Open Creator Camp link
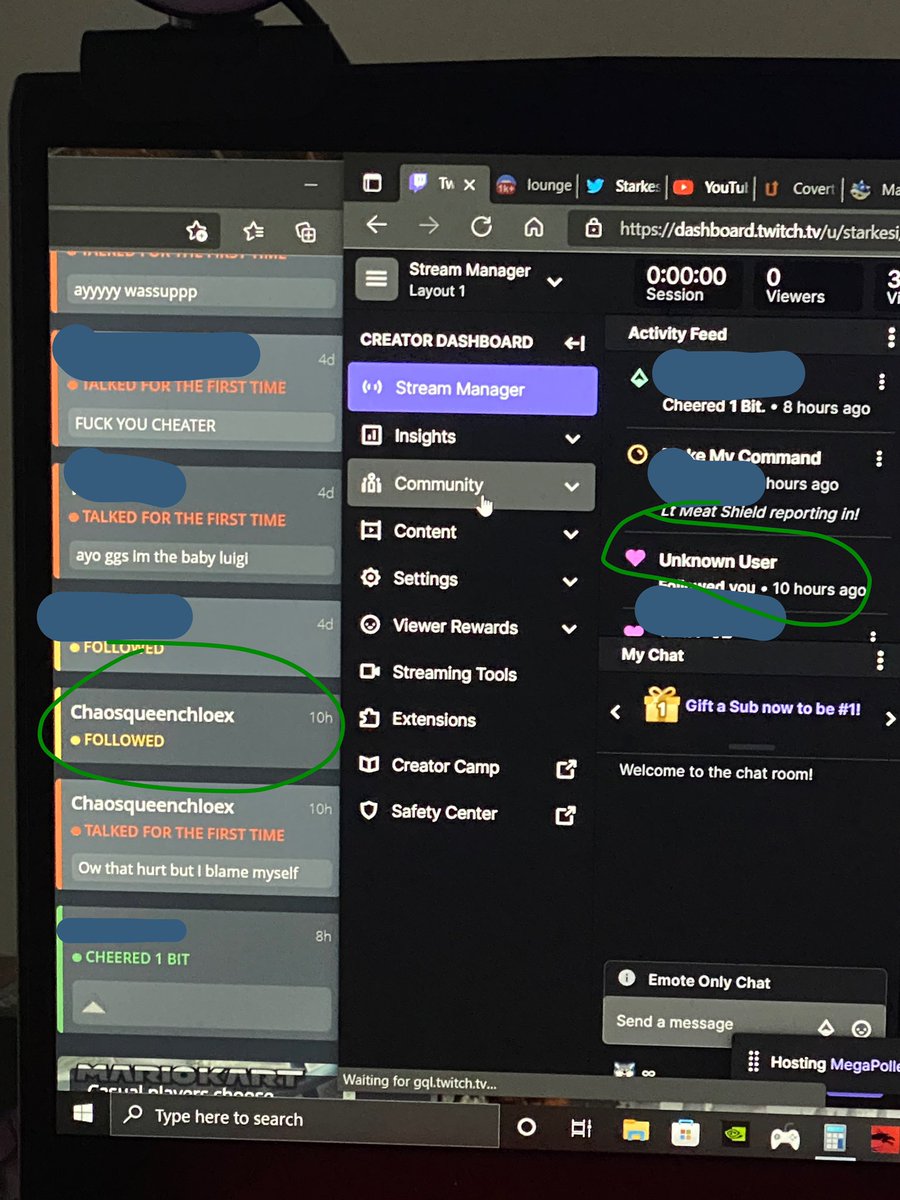This screenshot has height=1200, width=900. 445,766
